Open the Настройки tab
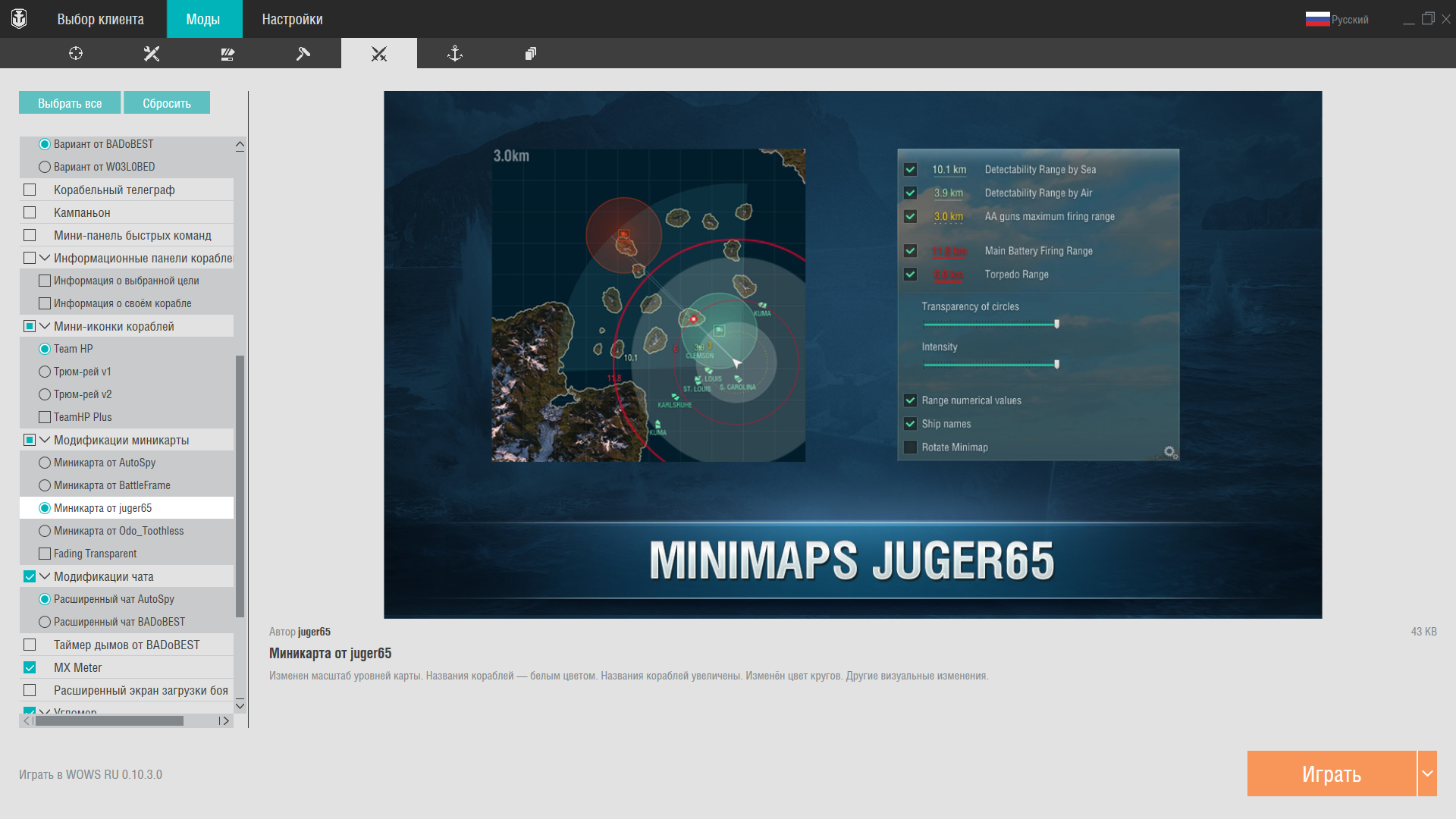1456x819 pixels. coord(292,19)
